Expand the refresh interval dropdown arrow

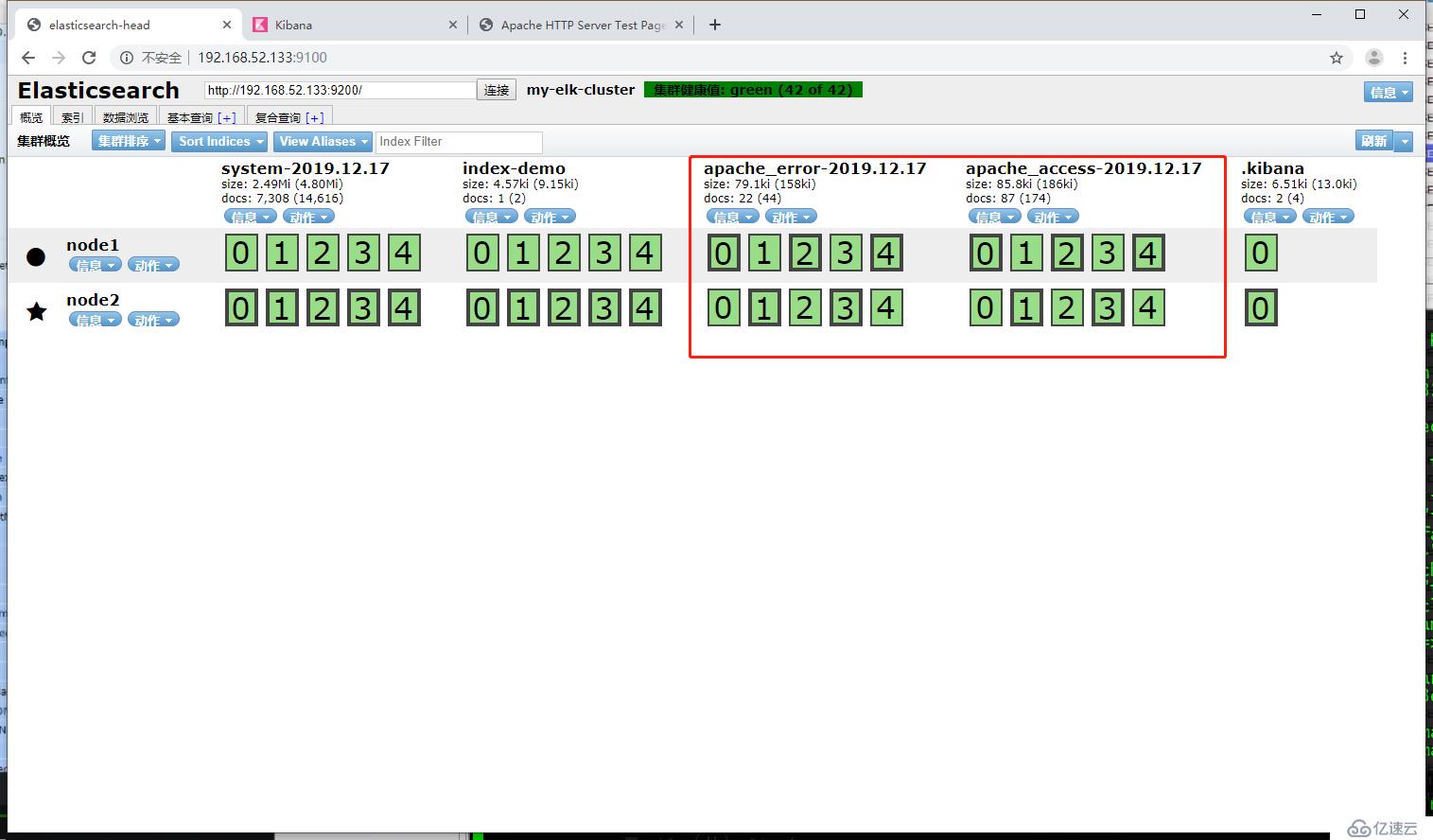pyautogui.click(x=1405, y=141)
